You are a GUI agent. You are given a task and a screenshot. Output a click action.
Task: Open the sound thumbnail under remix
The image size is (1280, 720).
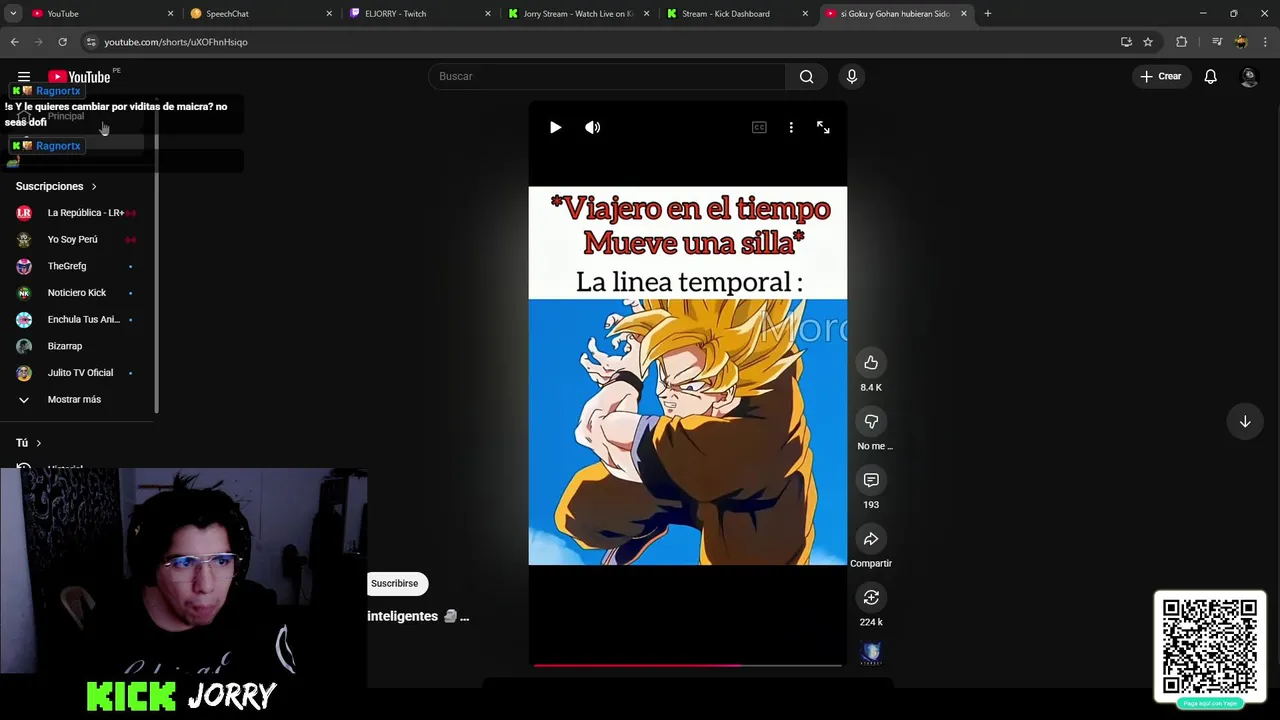[871, 653]
